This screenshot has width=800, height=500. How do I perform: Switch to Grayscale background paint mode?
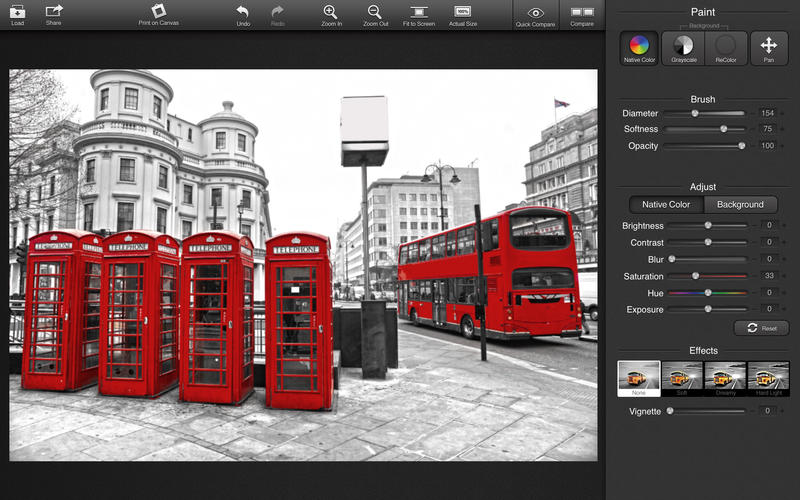[x=684, y=46]
